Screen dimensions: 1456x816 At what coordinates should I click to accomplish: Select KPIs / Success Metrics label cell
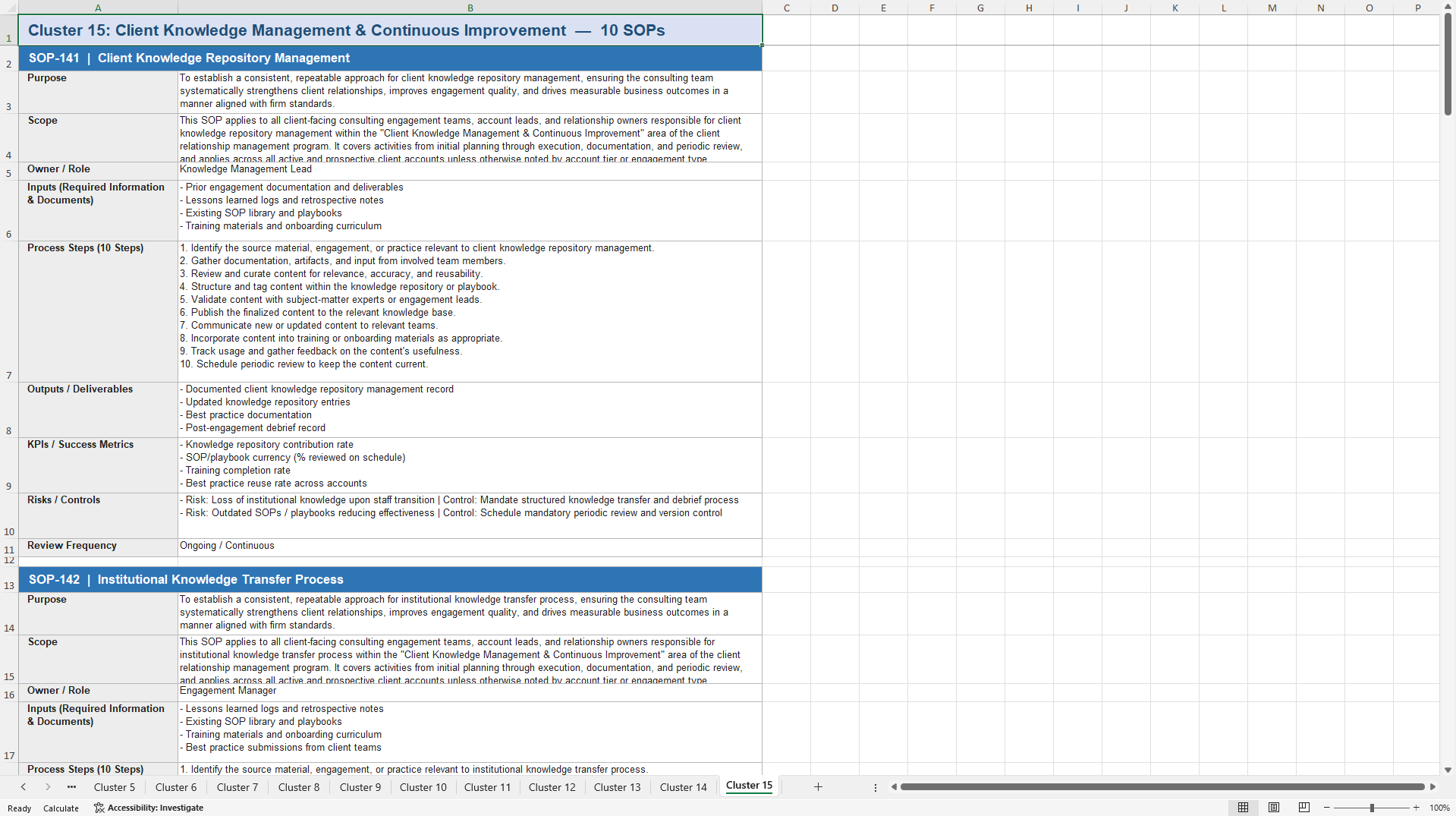click(x=98, y=465)
